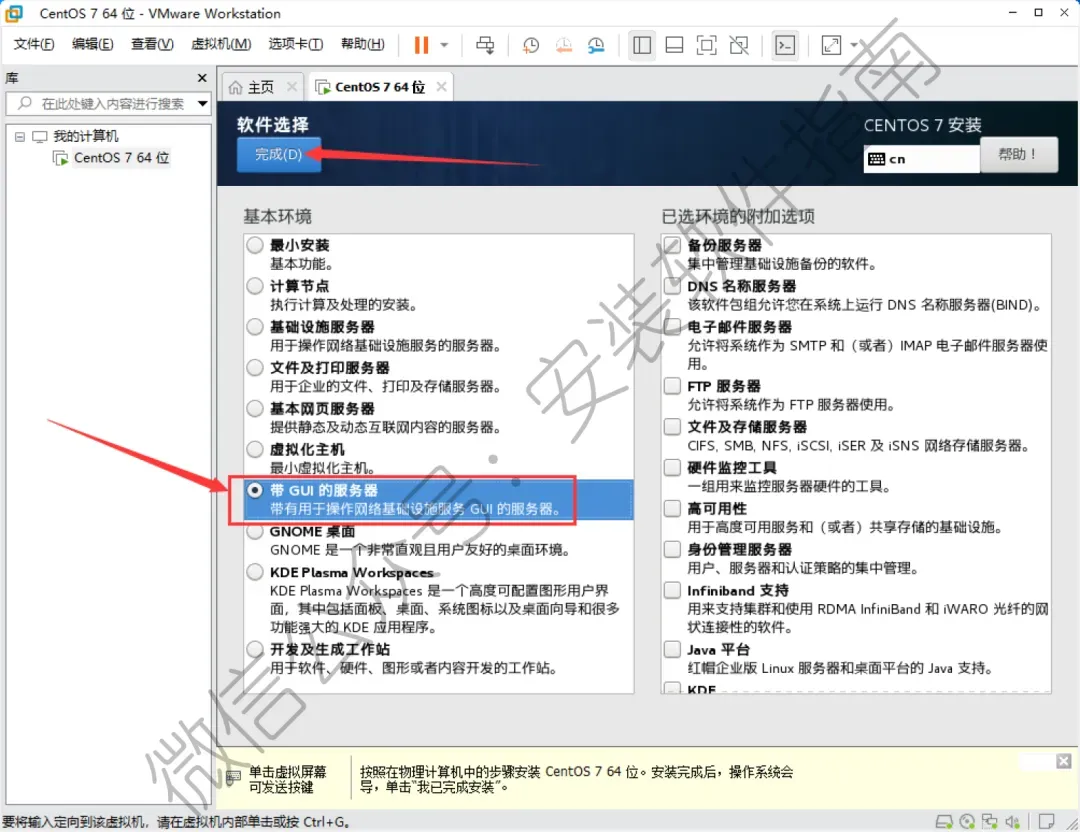Viewport: 1080px width, 832px height.
Task: Open the 编辑(E) menu
Action: point(93,44)
